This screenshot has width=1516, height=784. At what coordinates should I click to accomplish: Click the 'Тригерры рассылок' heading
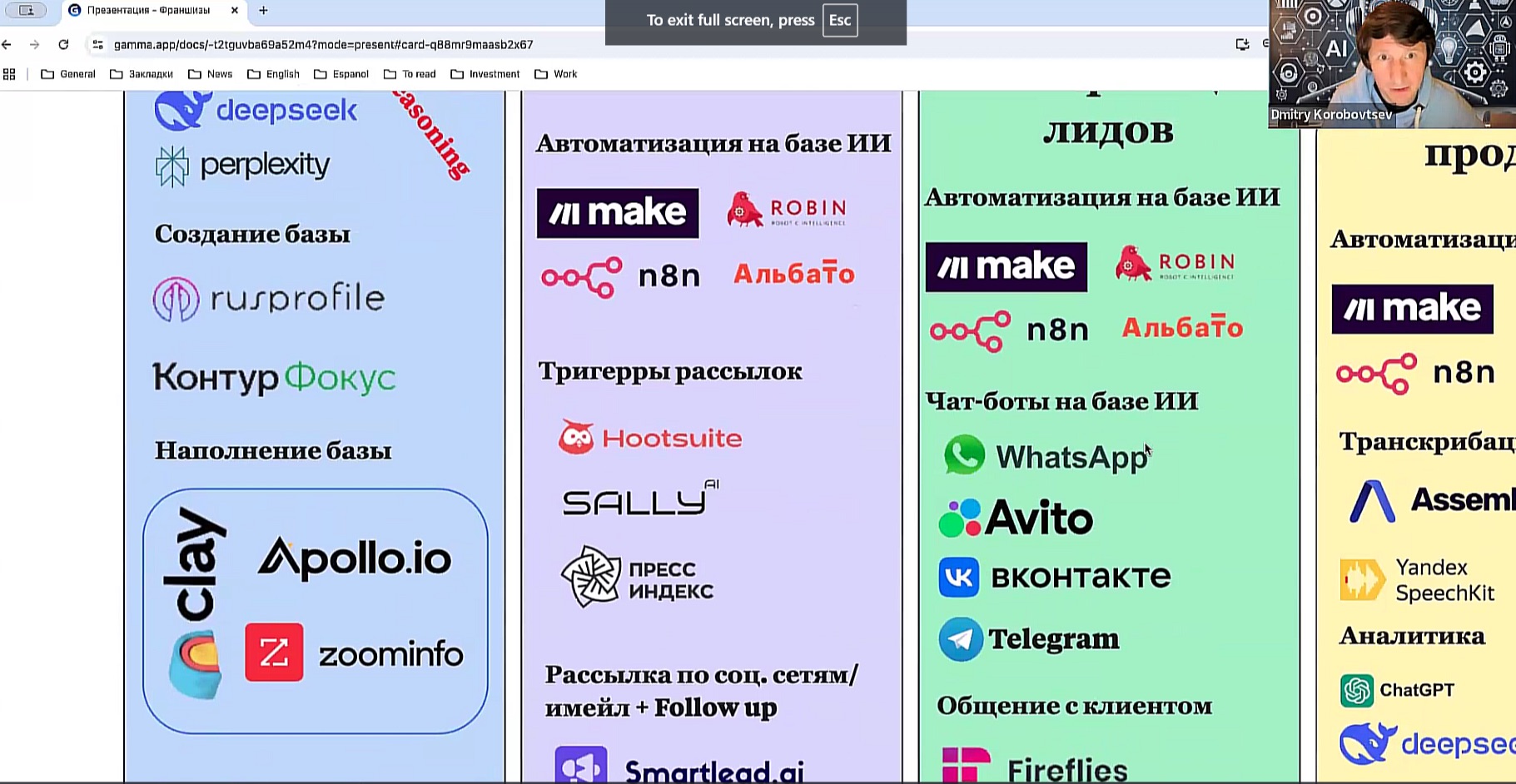tap(670, 371)
